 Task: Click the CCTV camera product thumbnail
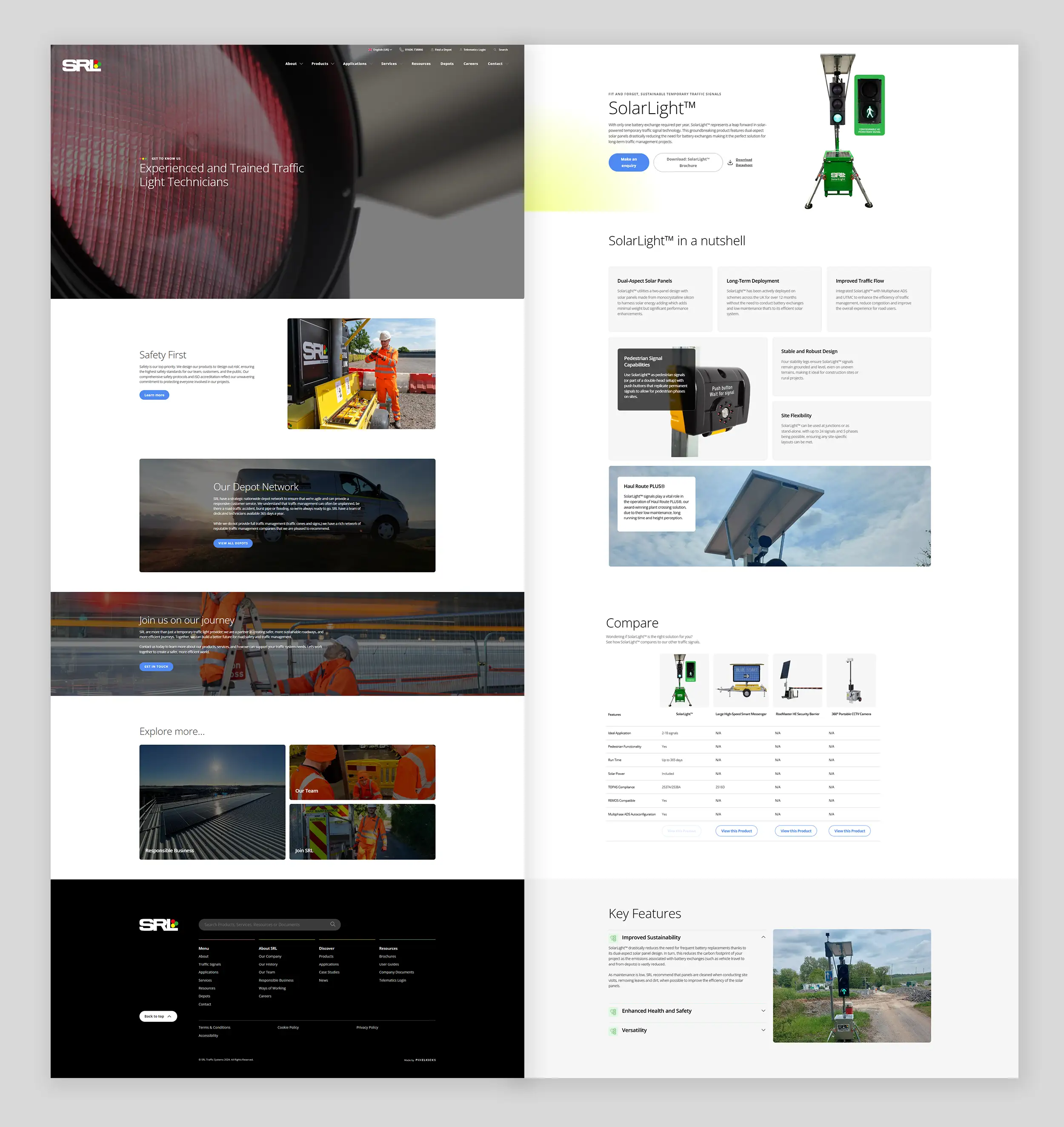(x=851, y=680)
